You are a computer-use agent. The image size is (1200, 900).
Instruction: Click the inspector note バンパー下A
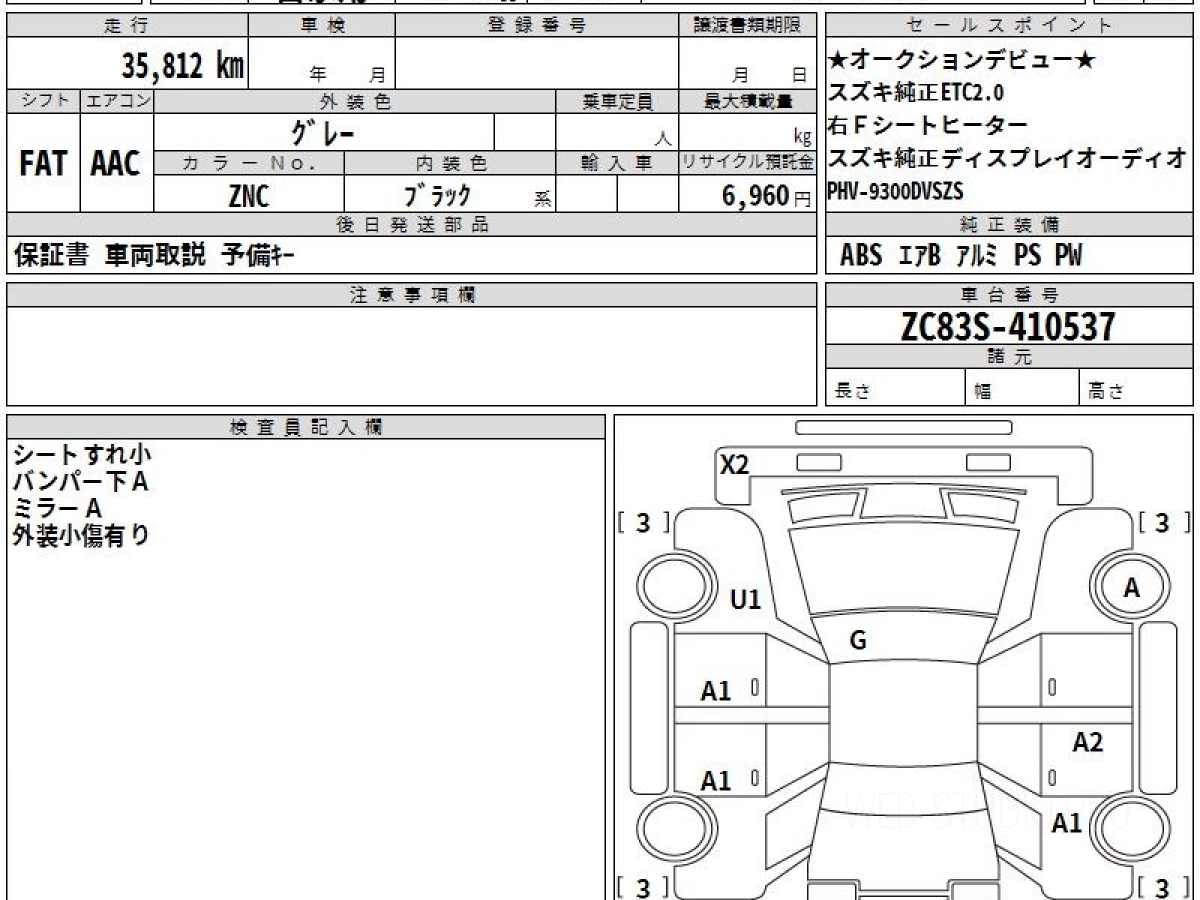pyautogui.click(x=80, y=482)
